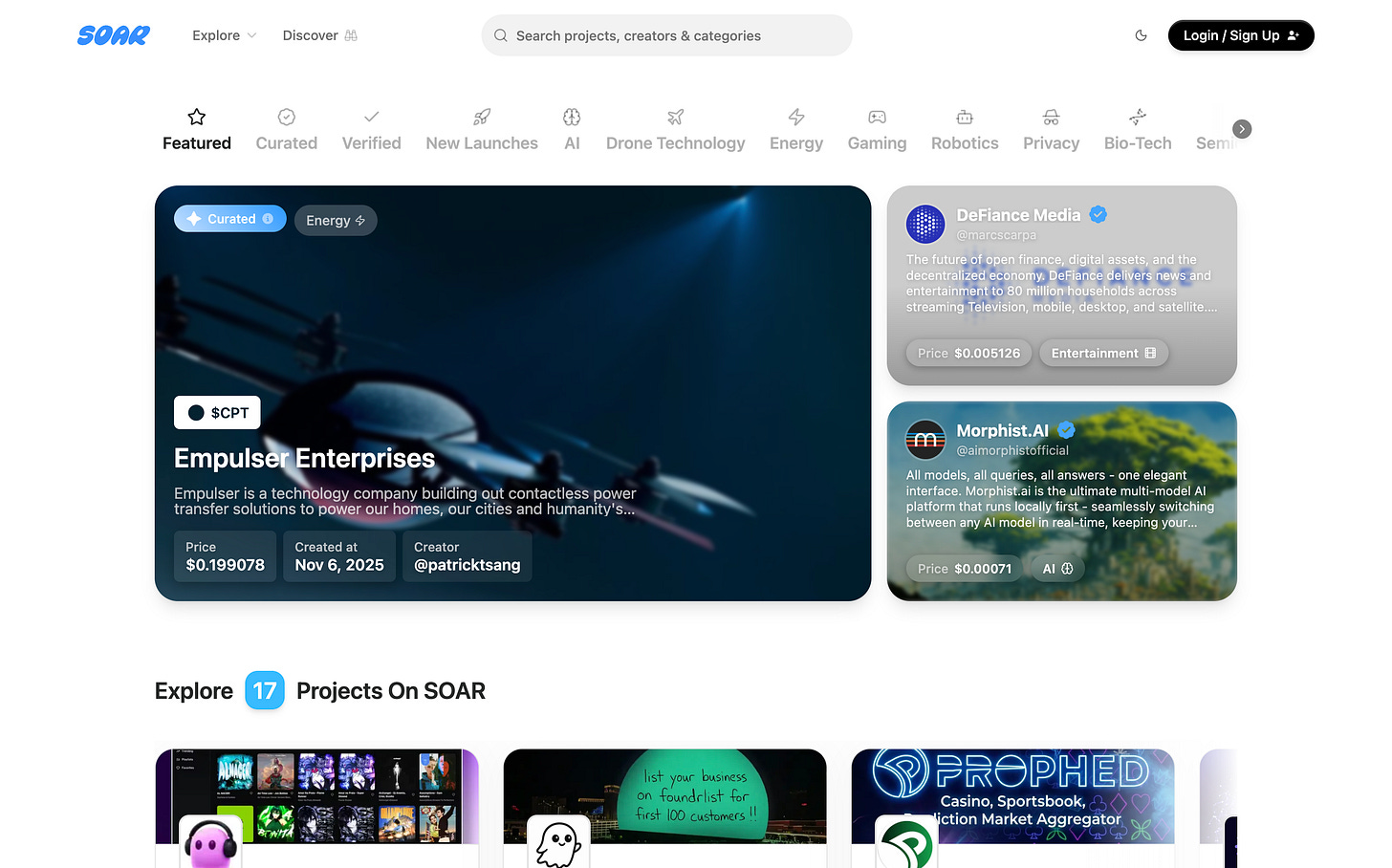Image resolution: width=1392 pixels, height=868 pixels.
Task: Expand the Explore dropdown menu
Action: pos(225,35)
